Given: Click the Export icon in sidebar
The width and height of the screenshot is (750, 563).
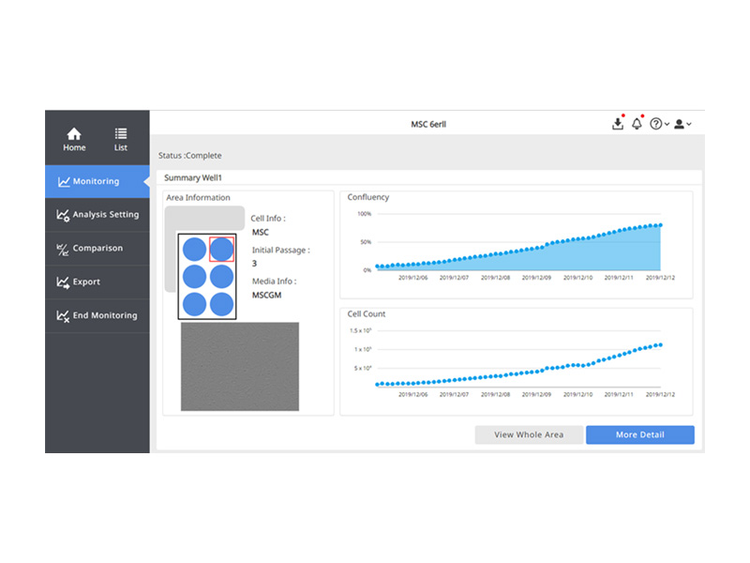Looking at the screenshot, I should pos(63,283).
